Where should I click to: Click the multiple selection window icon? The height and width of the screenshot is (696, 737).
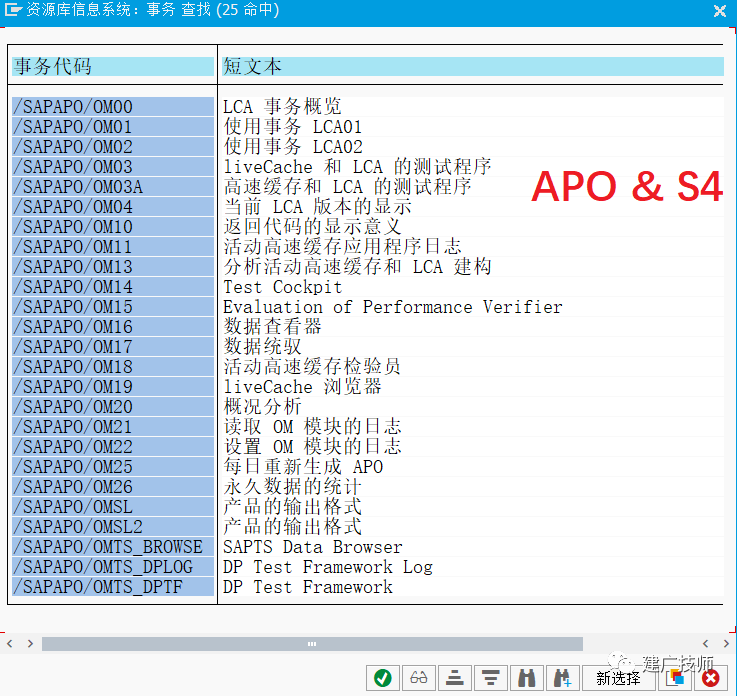click(675, 678)
